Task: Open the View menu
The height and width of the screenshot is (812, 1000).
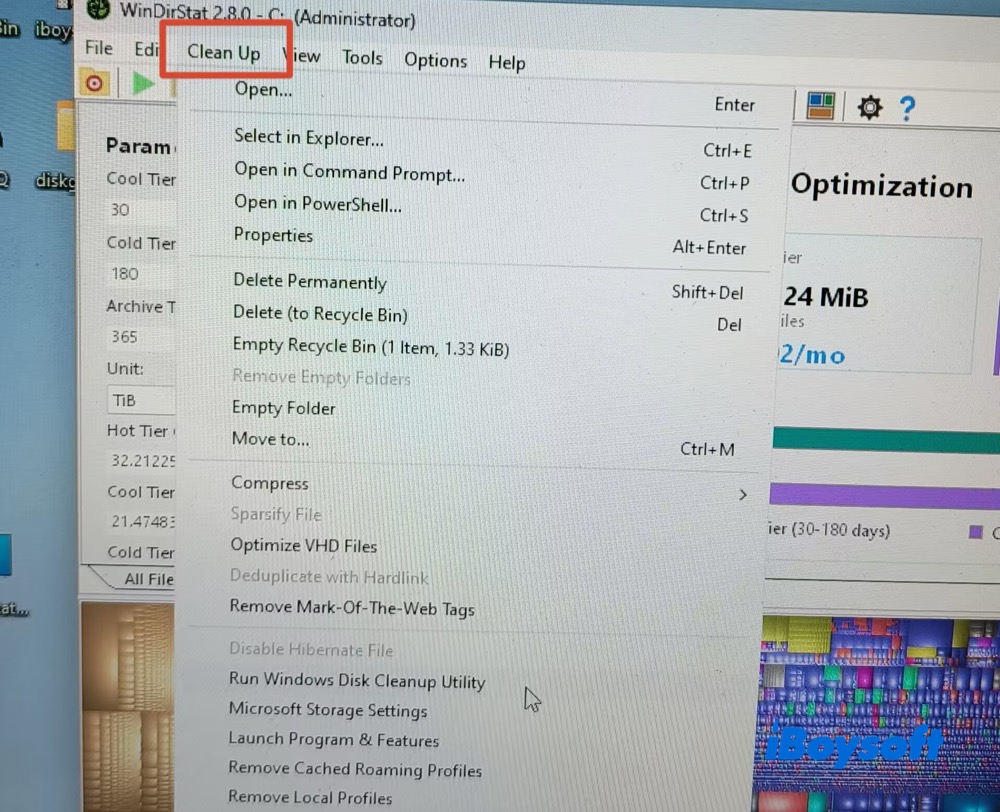Action: point(304,56)
